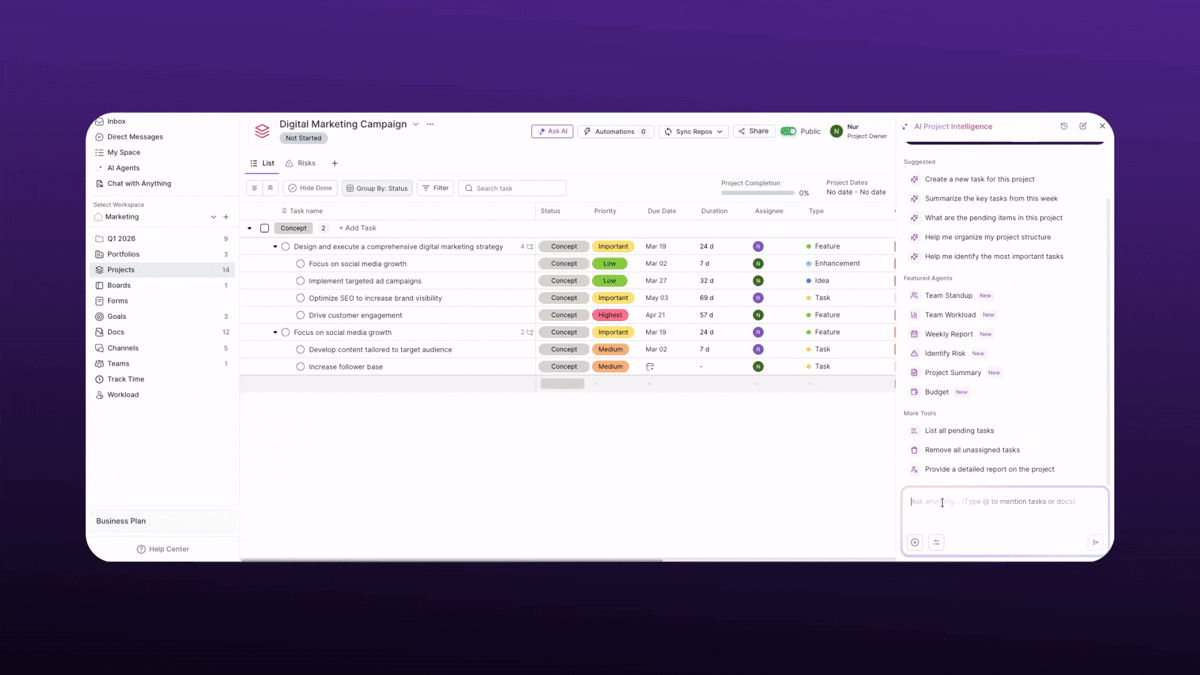The width and height of the screenshot is (1200, 675).
Task: Open the Sync Repos dropdown
Action: [693, 131]
